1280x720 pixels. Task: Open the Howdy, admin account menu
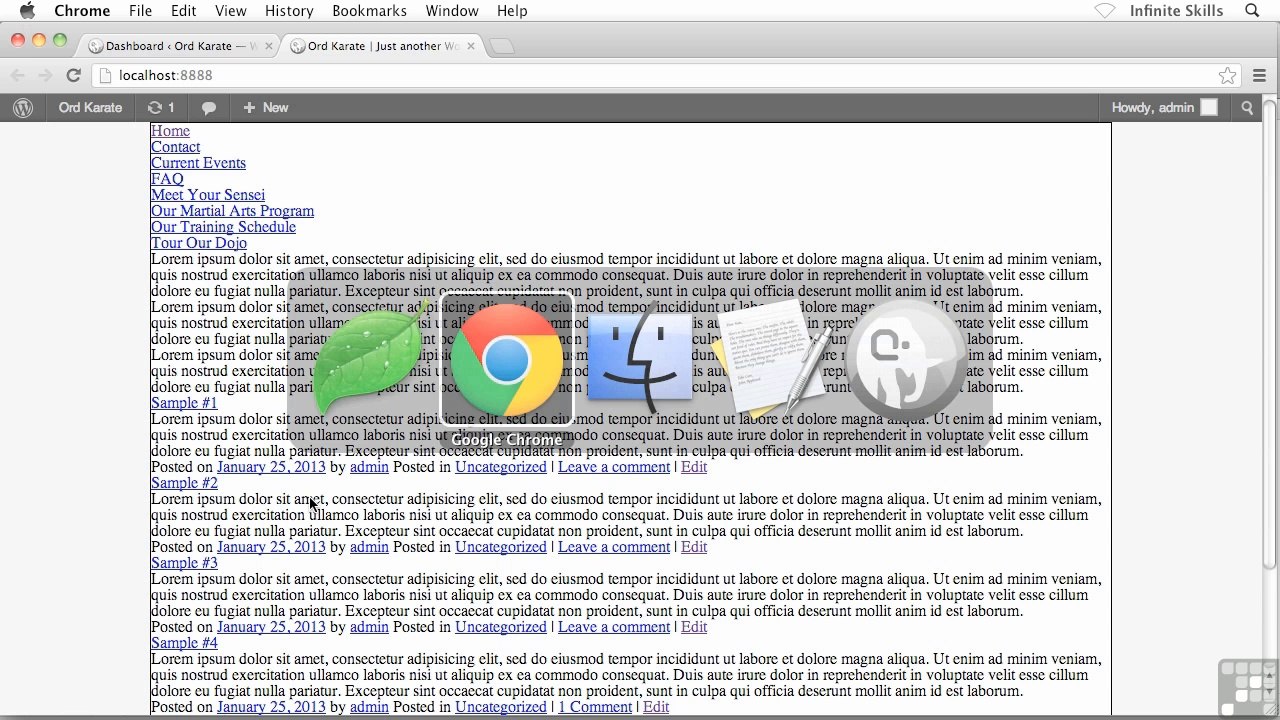(x=1164, y=108)
